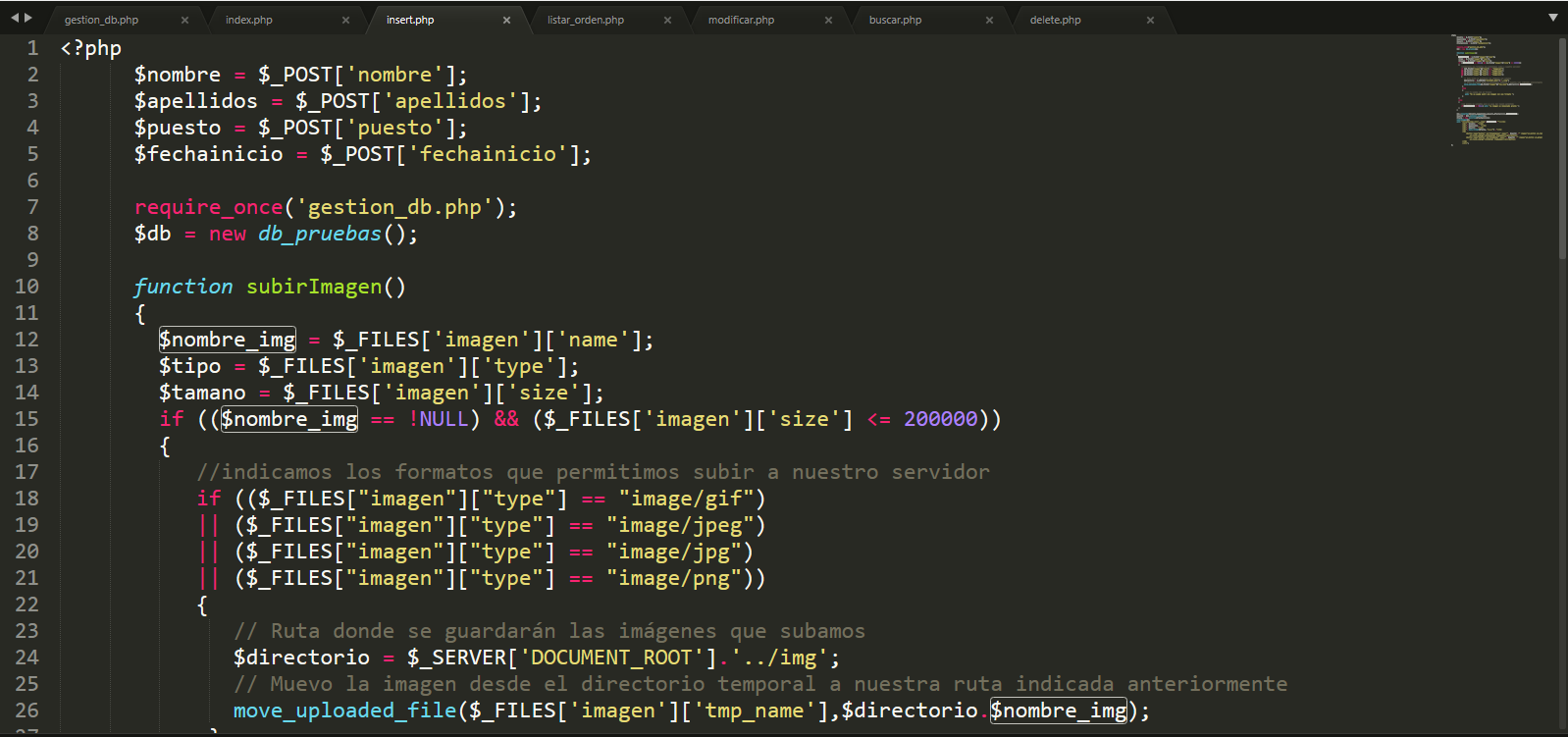Open the listar_orden.php tab
Viewport: 1568px width, 737px height.
point(586,20)
